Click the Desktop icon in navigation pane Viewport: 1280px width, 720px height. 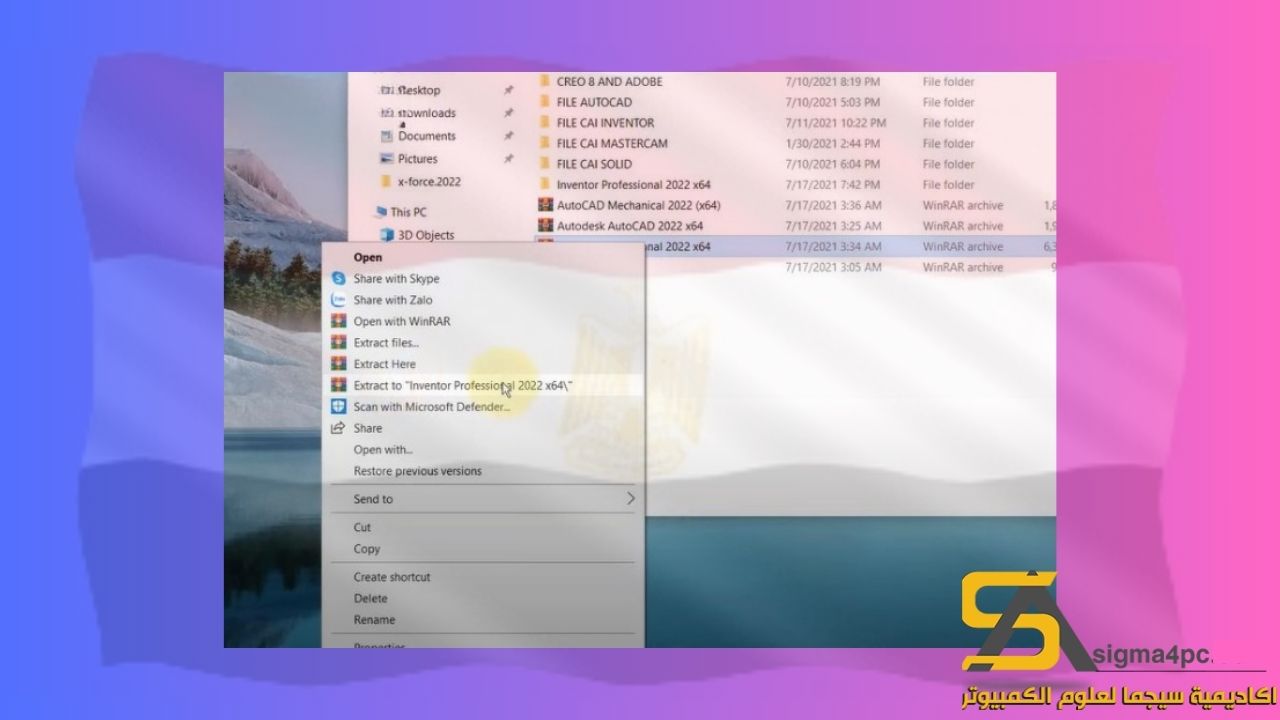pyautogui.click(x=387, y=90)
